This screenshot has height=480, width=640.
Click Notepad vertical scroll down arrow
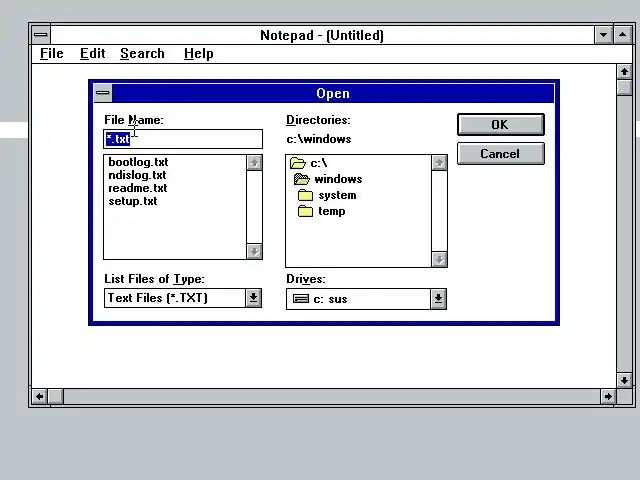[x=624, y=380]
